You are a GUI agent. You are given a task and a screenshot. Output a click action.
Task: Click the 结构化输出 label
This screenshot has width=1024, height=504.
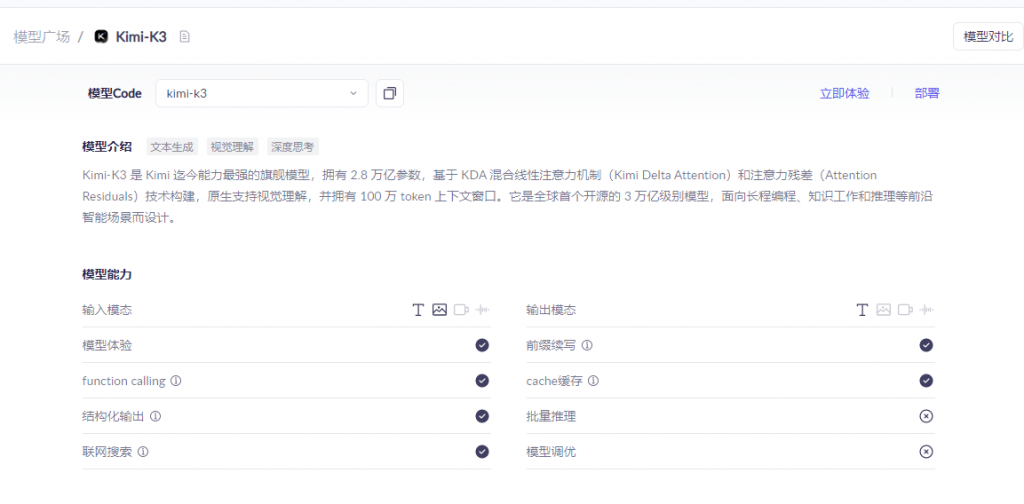[x=113, y=416]
